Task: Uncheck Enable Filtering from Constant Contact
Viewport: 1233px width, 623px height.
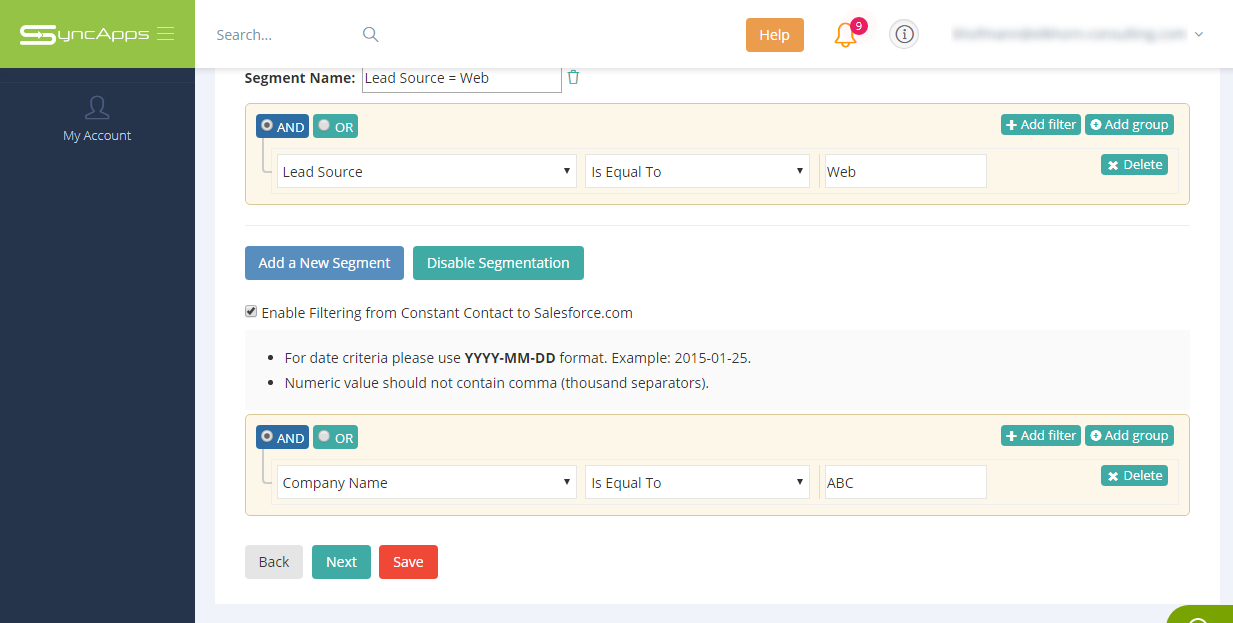Action: coord(251,312)
